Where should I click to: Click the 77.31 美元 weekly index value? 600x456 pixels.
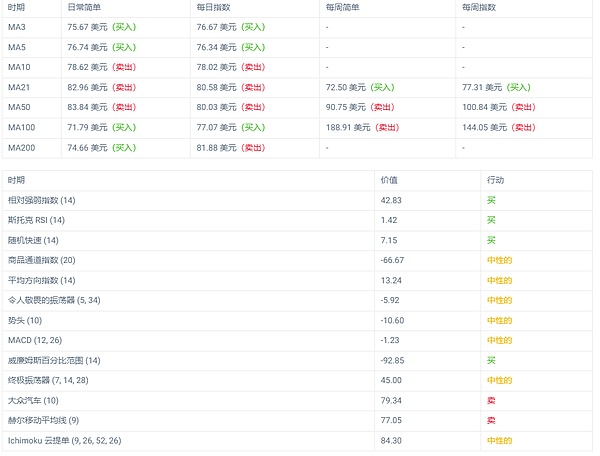tap(482, 87)
